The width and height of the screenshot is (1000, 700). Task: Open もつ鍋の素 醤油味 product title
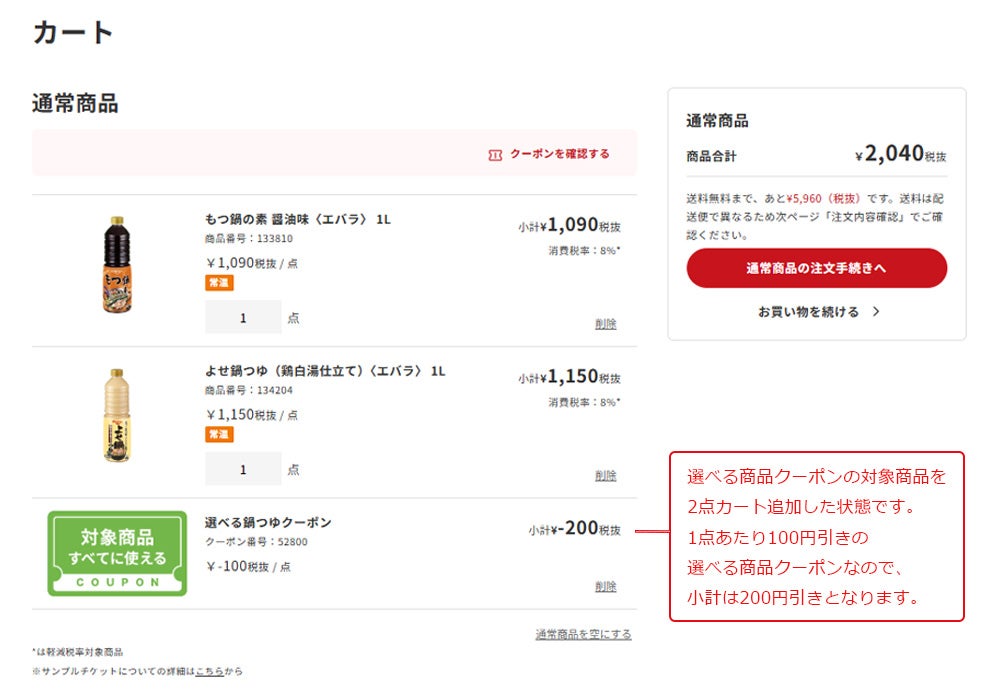click(x=297, y=219)
